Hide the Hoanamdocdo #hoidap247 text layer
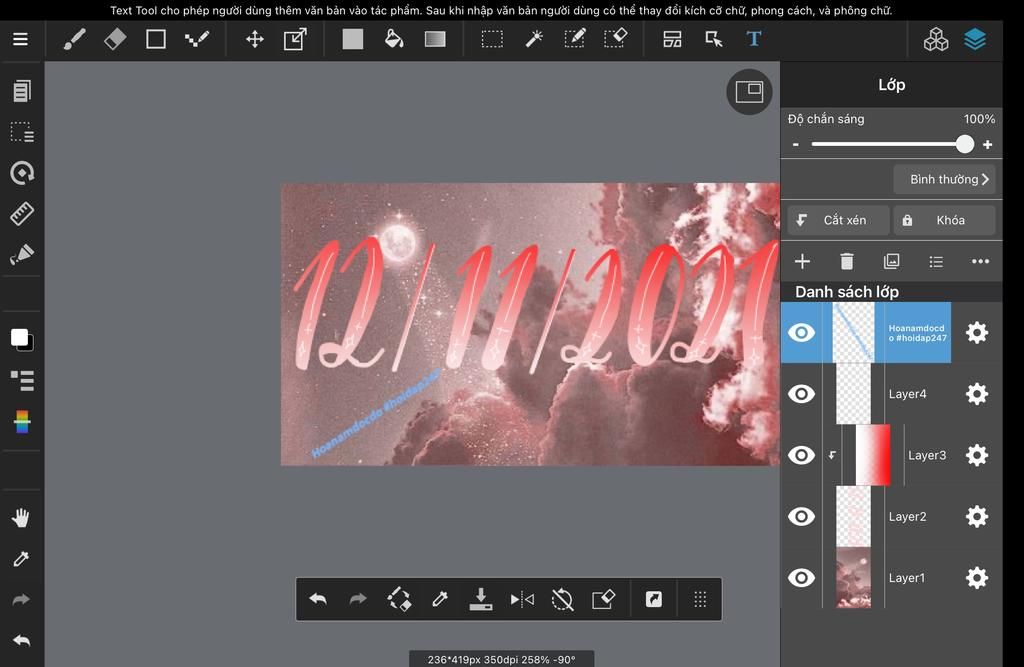The height and width of the screenshot is (667, 1024). (801, 333)
